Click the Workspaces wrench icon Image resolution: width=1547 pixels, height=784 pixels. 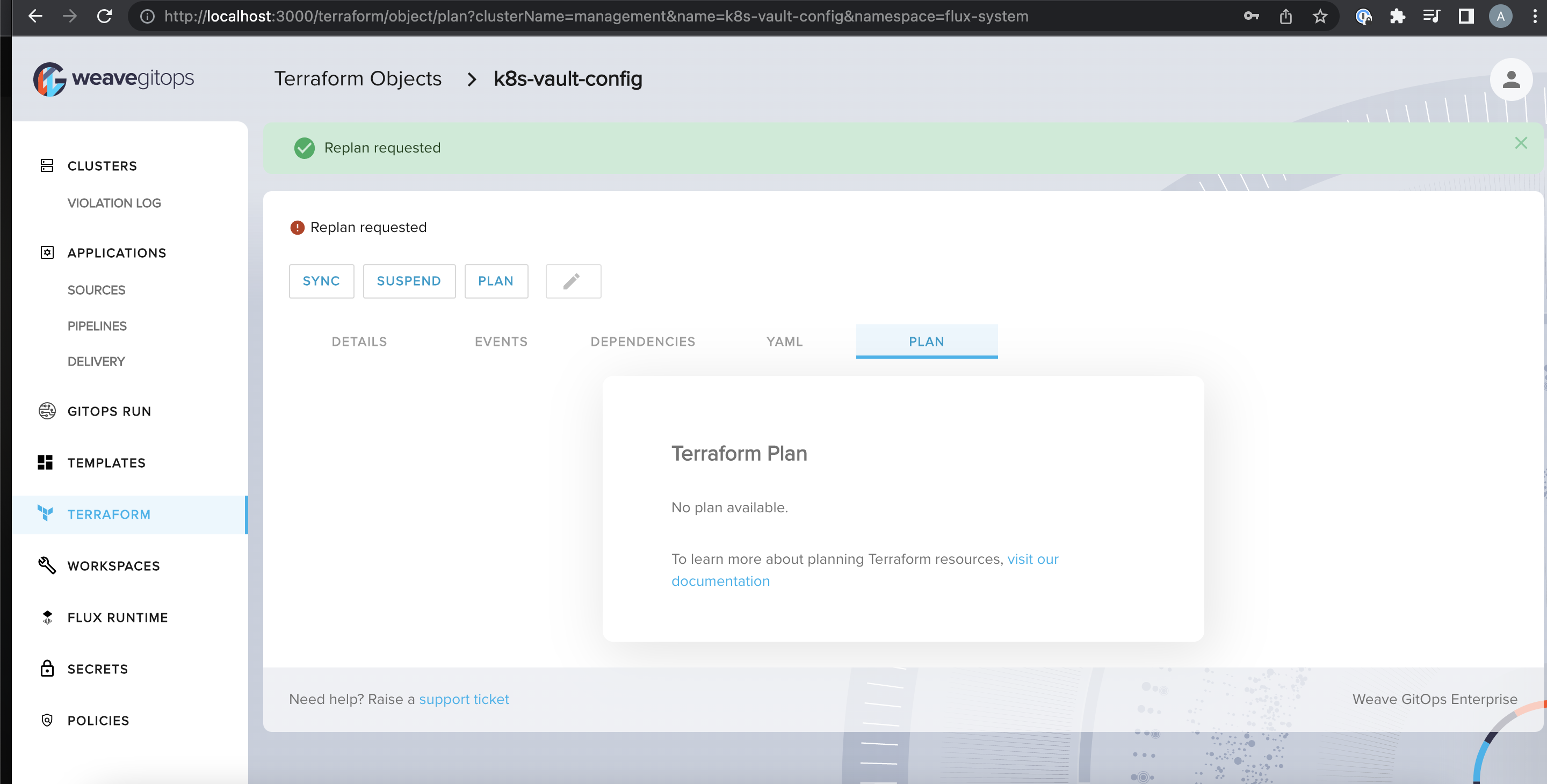tap(47, 565)
